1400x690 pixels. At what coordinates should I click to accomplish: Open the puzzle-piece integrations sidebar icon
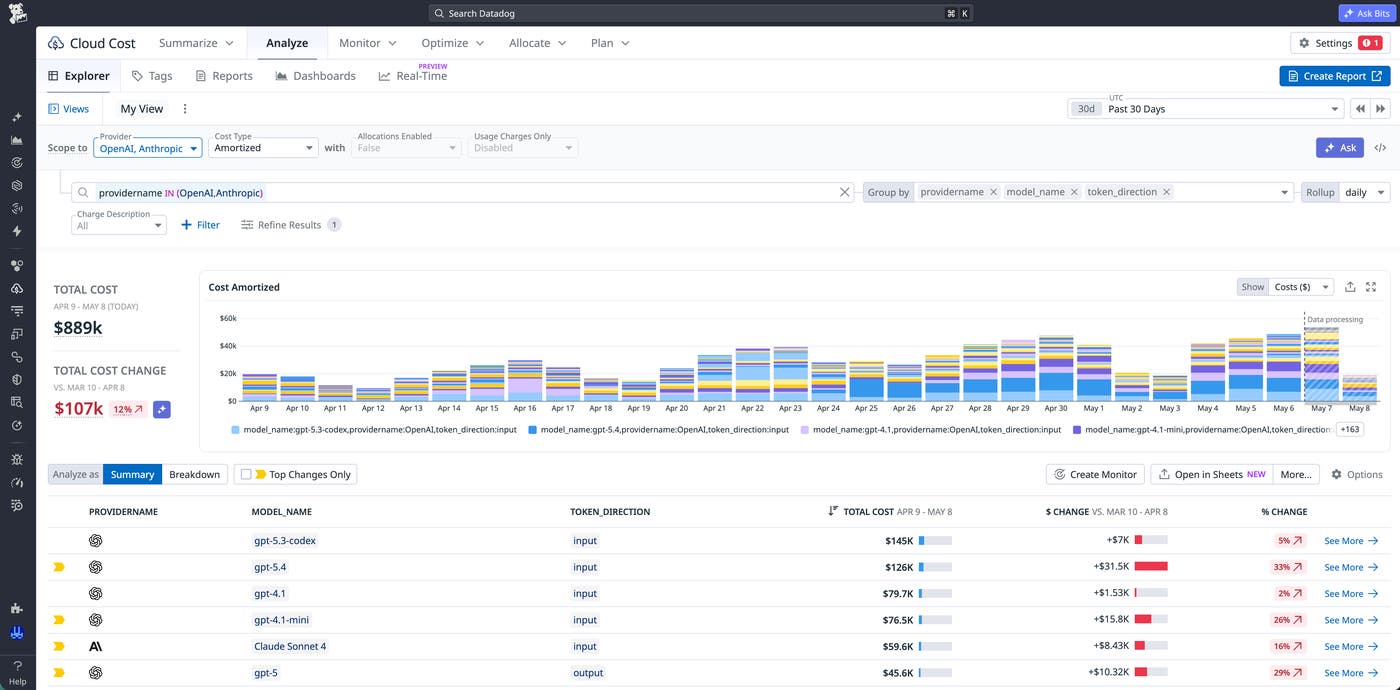click(17, 607)
